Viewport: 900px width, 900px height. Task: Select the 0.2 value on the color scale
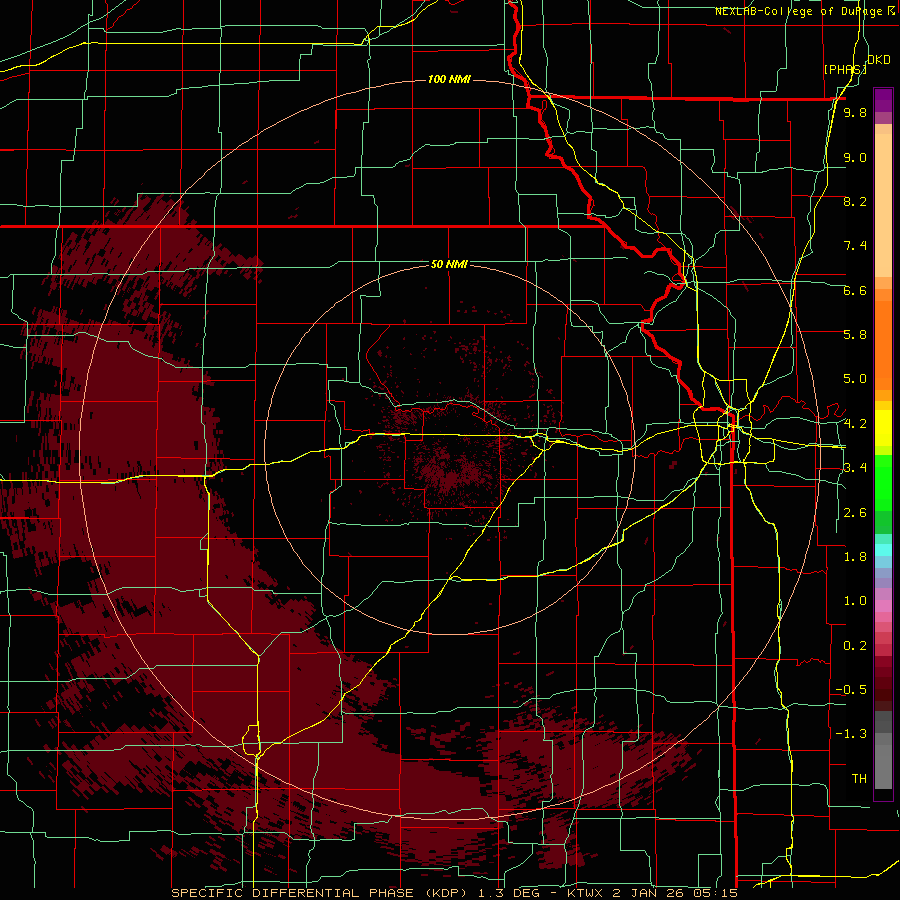855,646
